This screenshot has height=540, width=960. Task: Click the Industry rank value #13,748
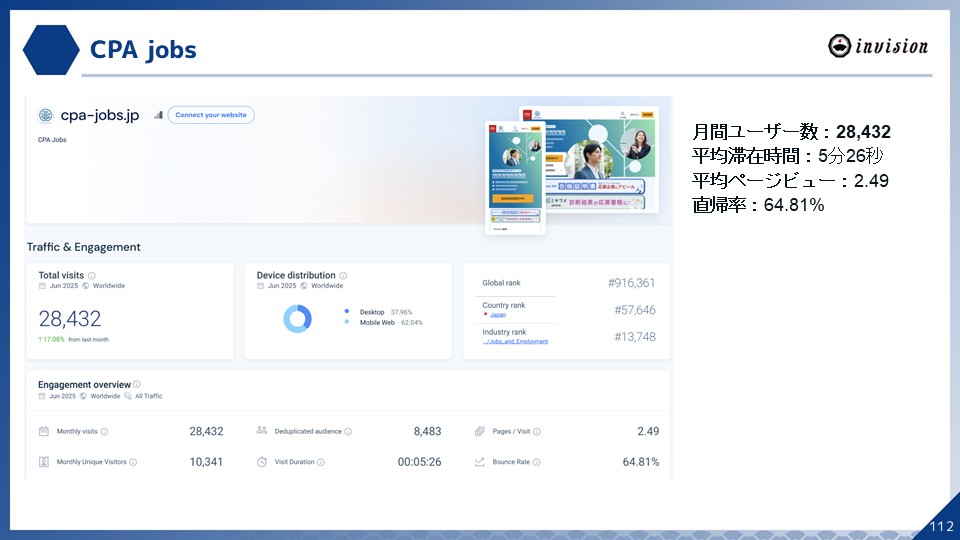pyautogui.click(x=635, y=337)
